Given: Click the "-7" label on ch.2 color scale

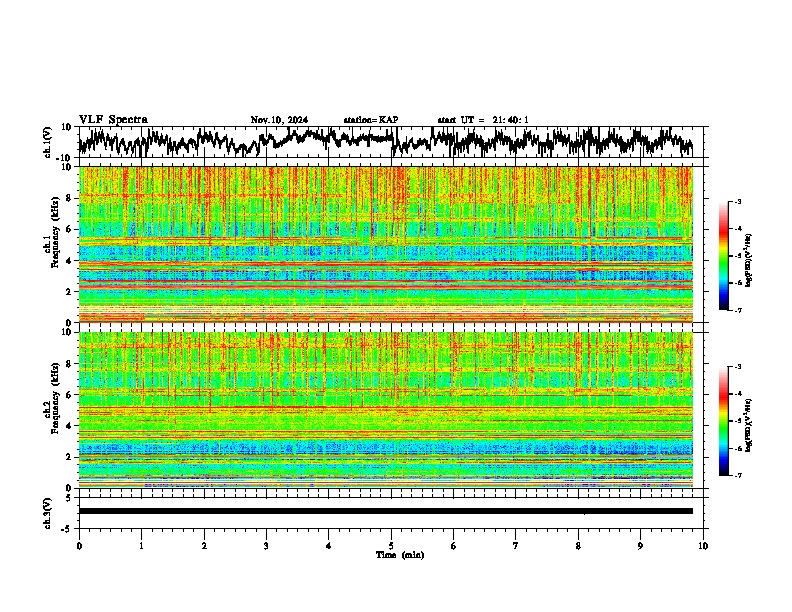Looking at the screenshot, I should [x=737, y=475].
